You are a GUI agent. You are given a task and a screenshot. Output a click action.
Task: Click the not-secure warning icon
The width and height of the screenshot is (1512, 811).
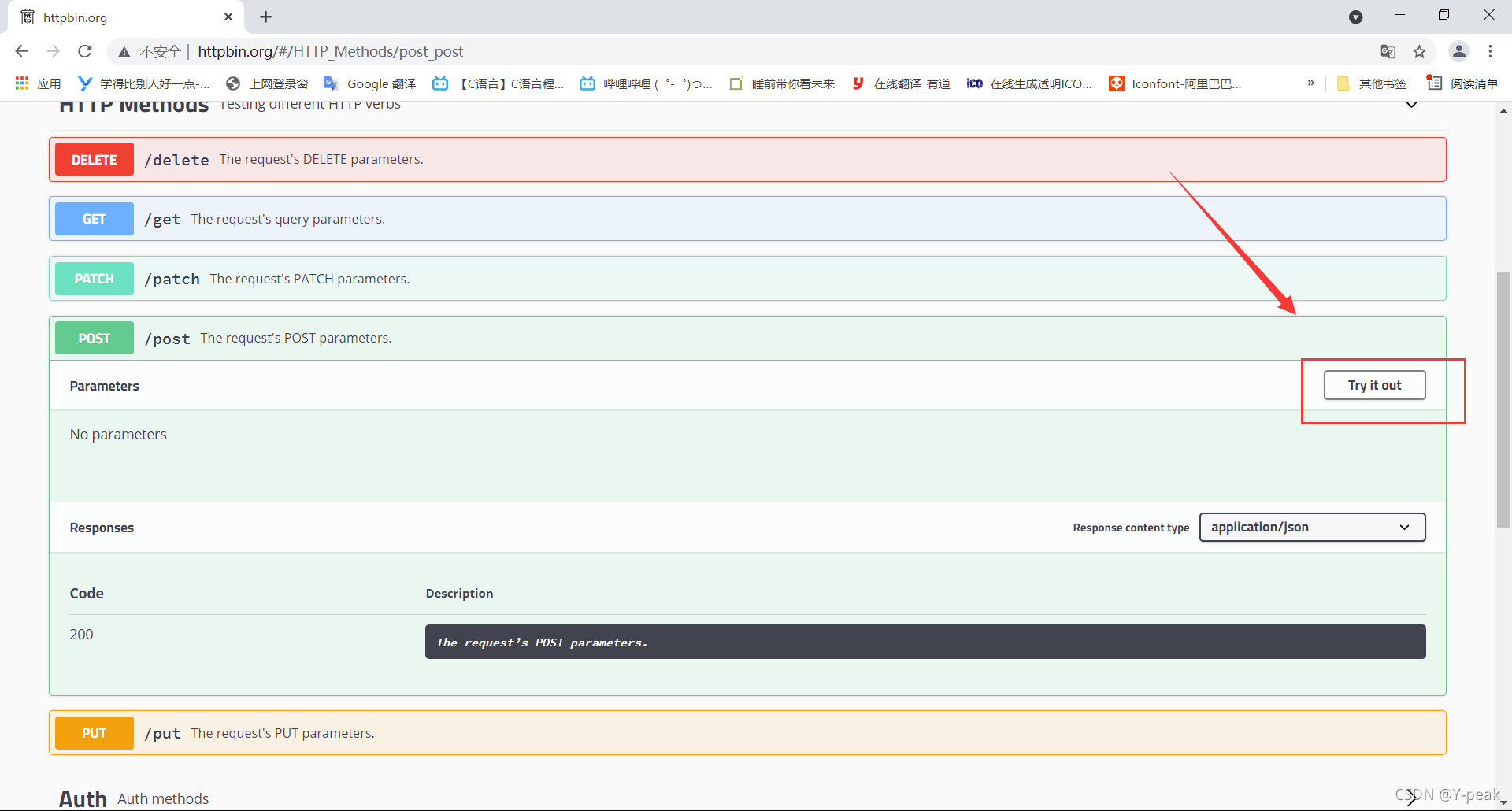(x=124, y=52)
